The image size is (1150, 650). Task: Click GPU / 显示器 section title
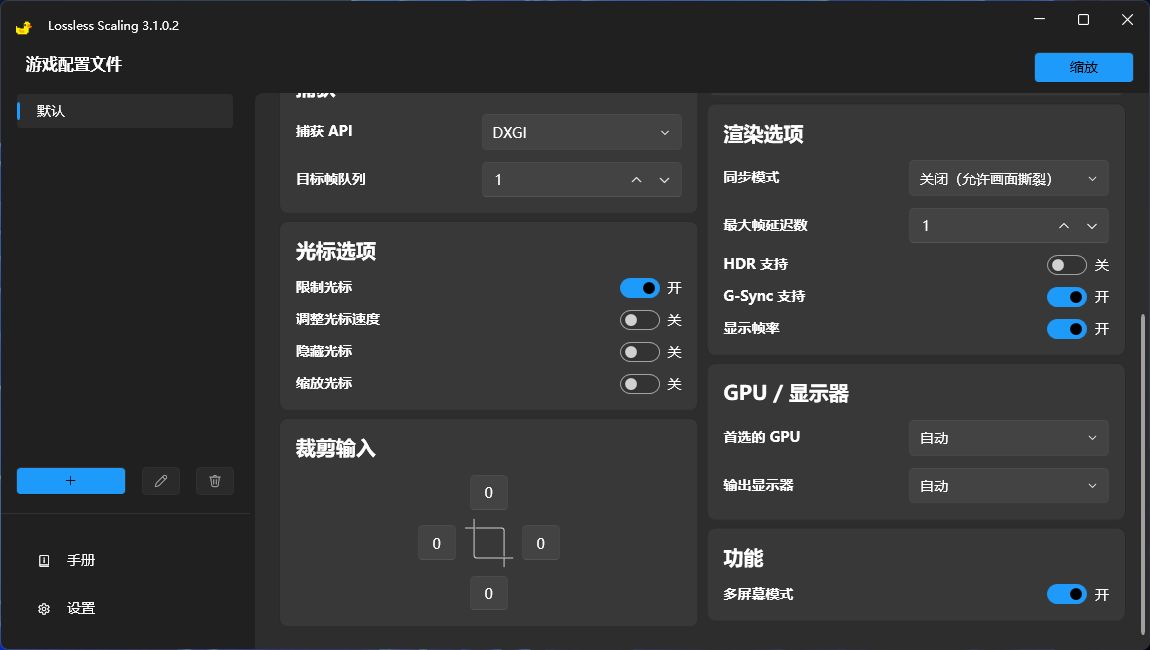(785, 393)
